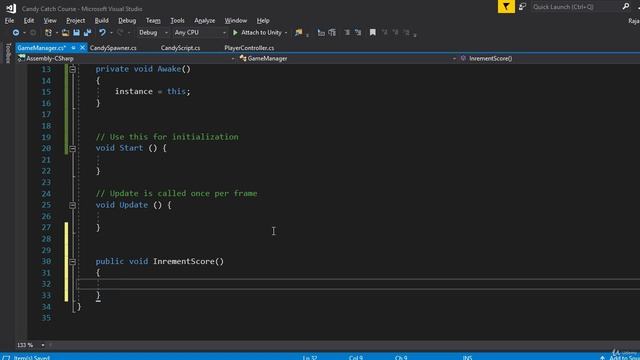Screen dimensions: 640x360
Task: Open the Edit menu
Action: pos(29,20)
